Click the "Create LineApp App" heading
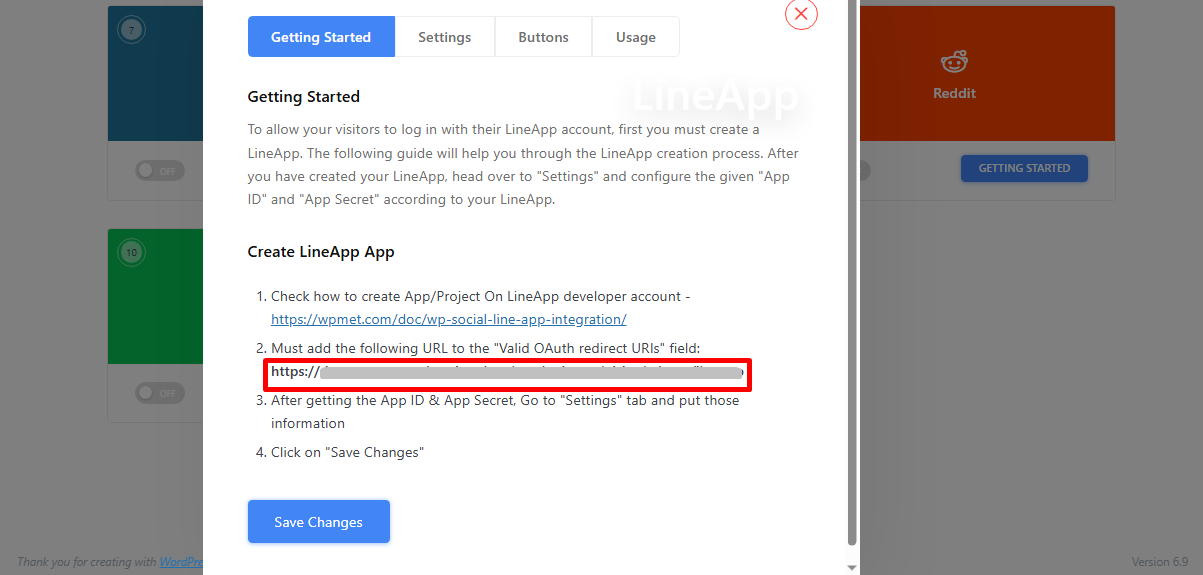Image resolution: width=1203 pixels, height=575 pixels. (321, 252)
